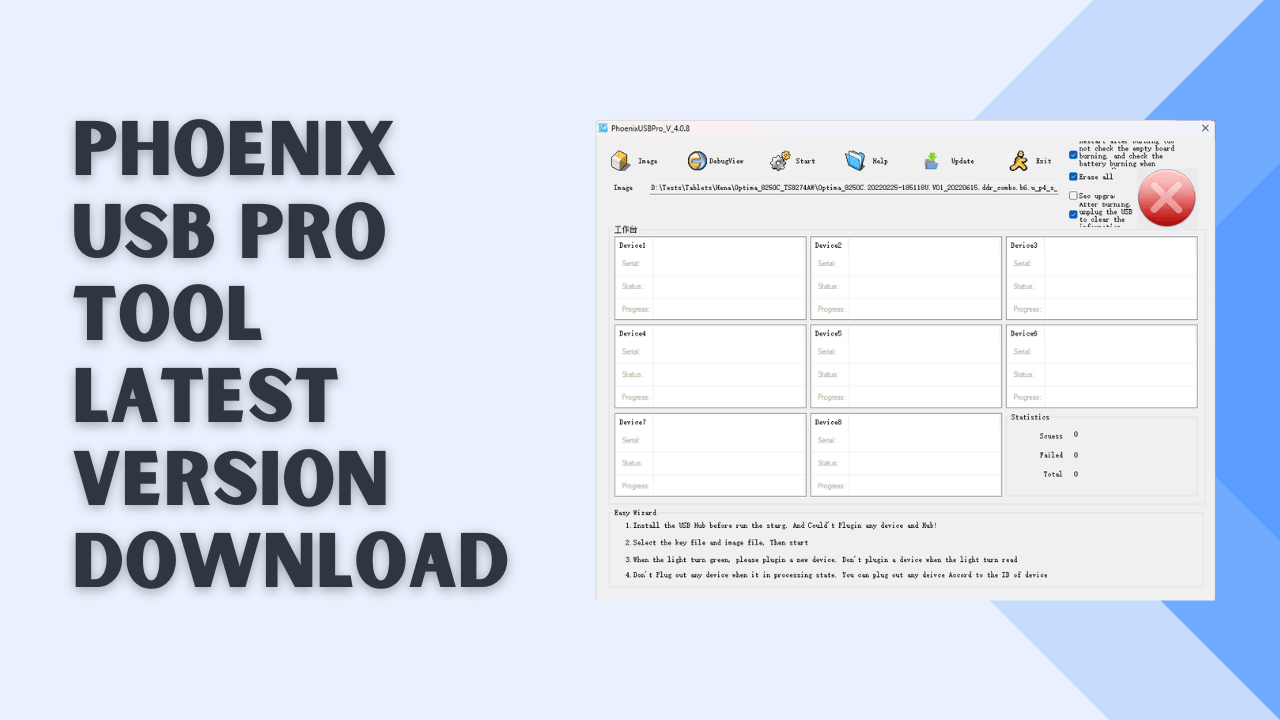This screenshot has height=720, width=1280.
Task: Click the Easy Wizard heading
Action: click(x=635, y=512)
